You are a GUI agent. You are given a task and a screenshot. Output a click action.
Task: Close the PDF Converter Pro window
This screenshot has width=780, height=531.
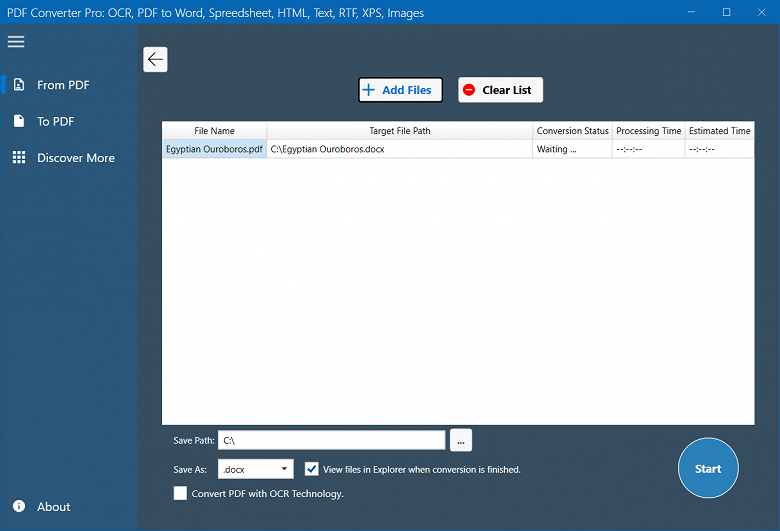point(762,12)
